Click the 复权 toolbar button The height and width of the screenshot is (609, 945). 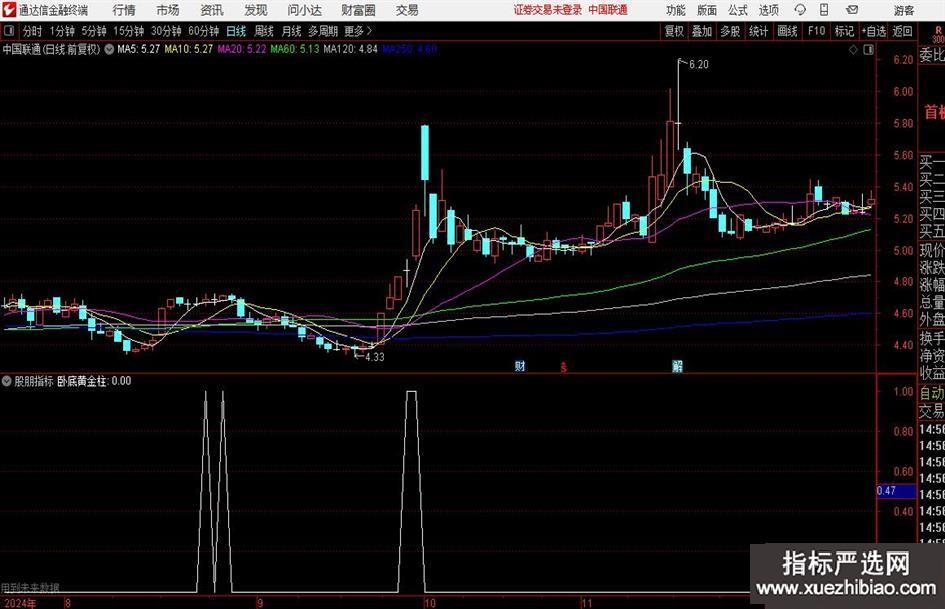click(x=674, y=31)
